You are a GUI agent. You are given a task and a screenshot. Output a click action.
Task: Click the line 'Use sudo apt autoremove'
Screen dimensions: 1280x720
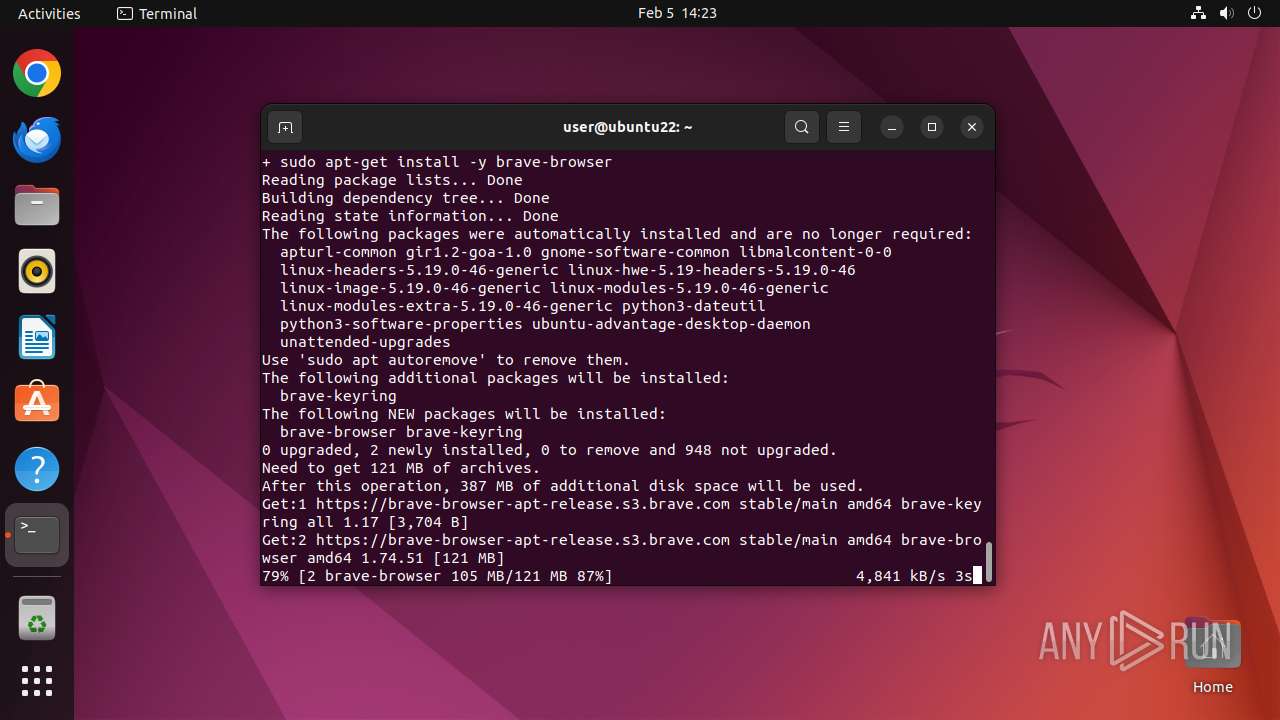[446, 360]
